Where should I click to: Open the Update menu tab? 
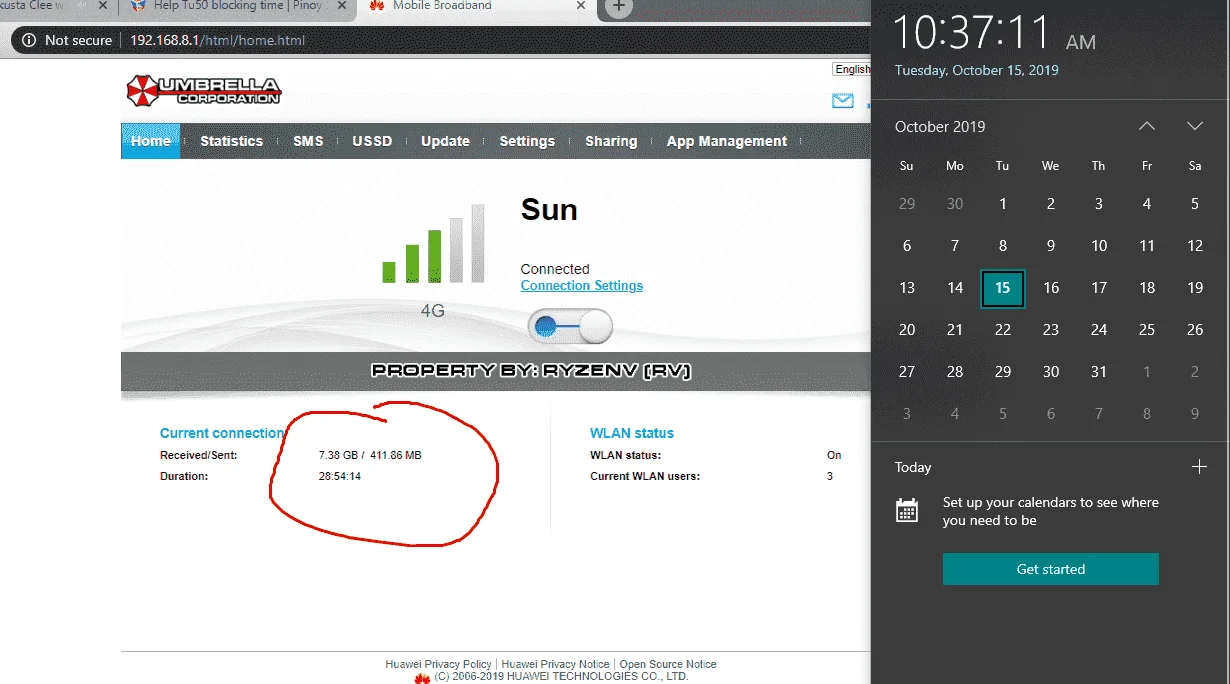[x=445, y=141]
